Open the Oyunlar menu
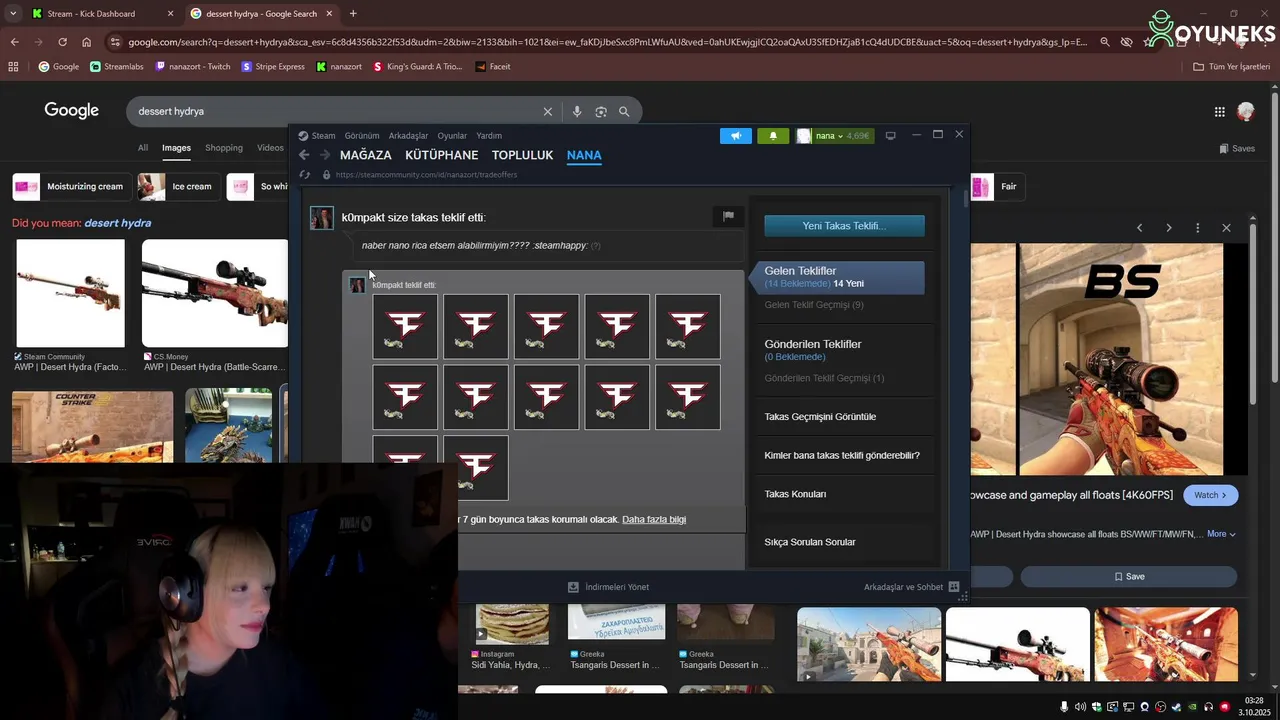Screen dimensions: 1280x720 [452, 136]
